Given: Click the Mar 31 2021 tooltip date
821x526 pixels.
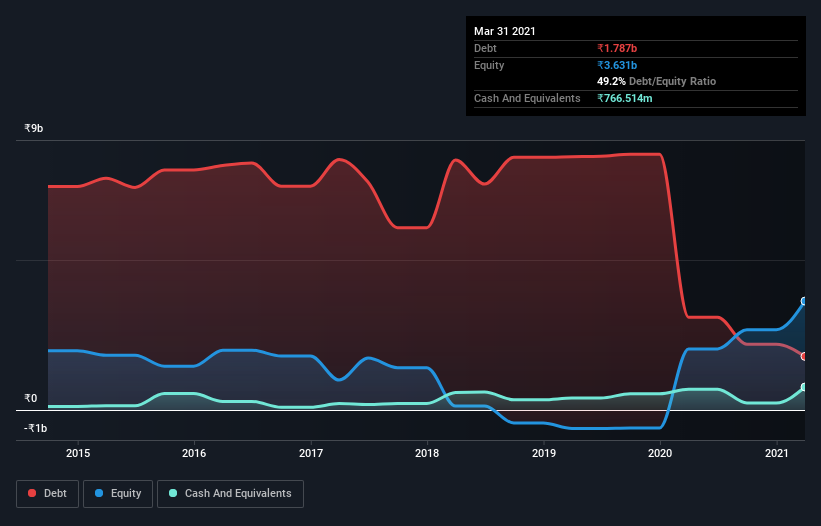Looking at the screenshot, I should tap(505, 31).
